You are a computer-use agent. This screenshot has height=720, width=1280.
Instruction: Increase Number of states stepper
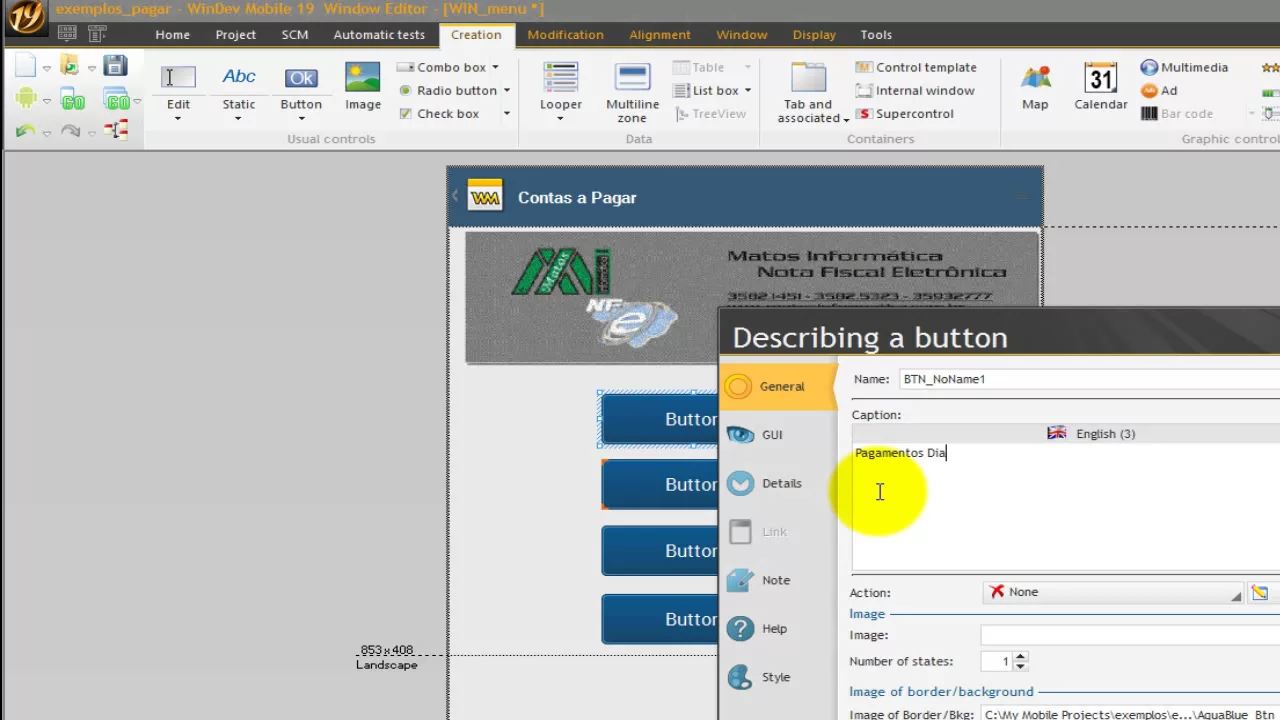(1020, 657)
